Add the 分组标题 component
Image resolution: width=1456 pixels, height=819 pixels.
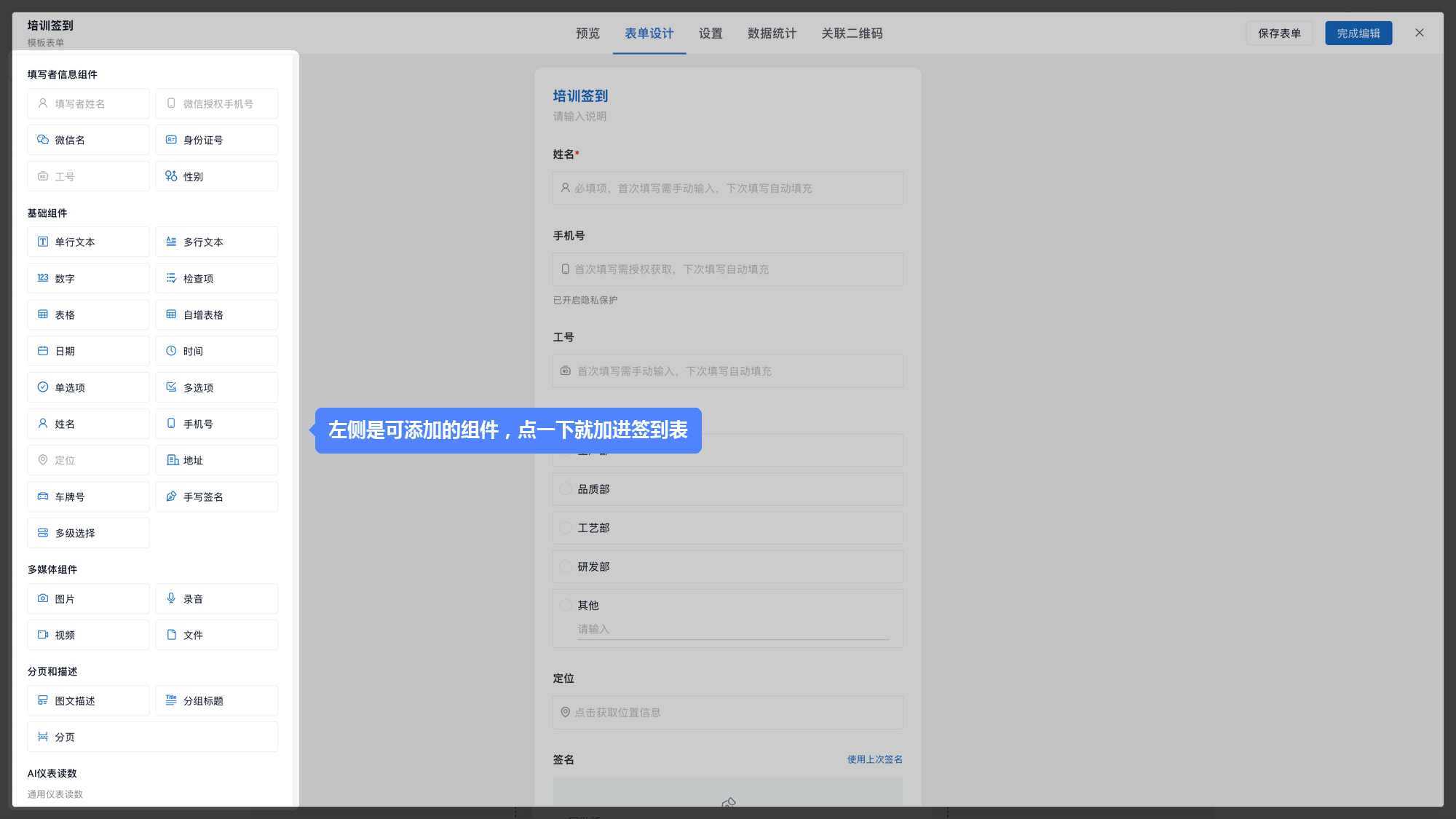tap(216, 700)
